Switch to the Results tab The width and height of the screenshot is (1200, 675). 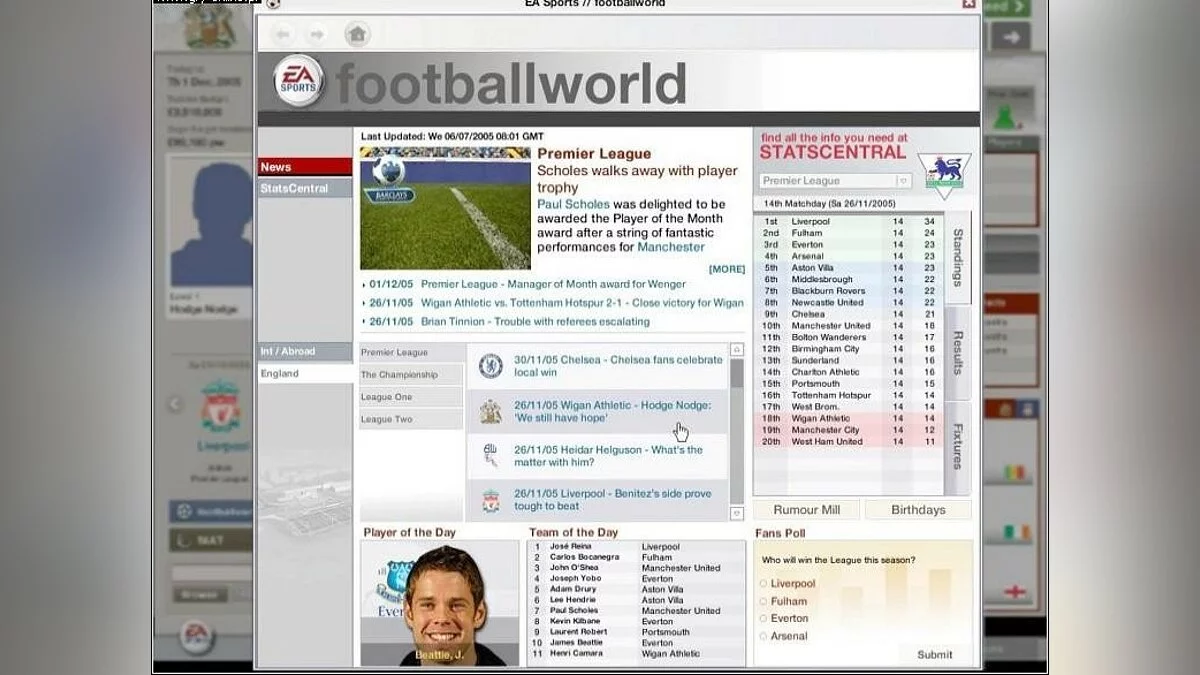tap(958, 353)
